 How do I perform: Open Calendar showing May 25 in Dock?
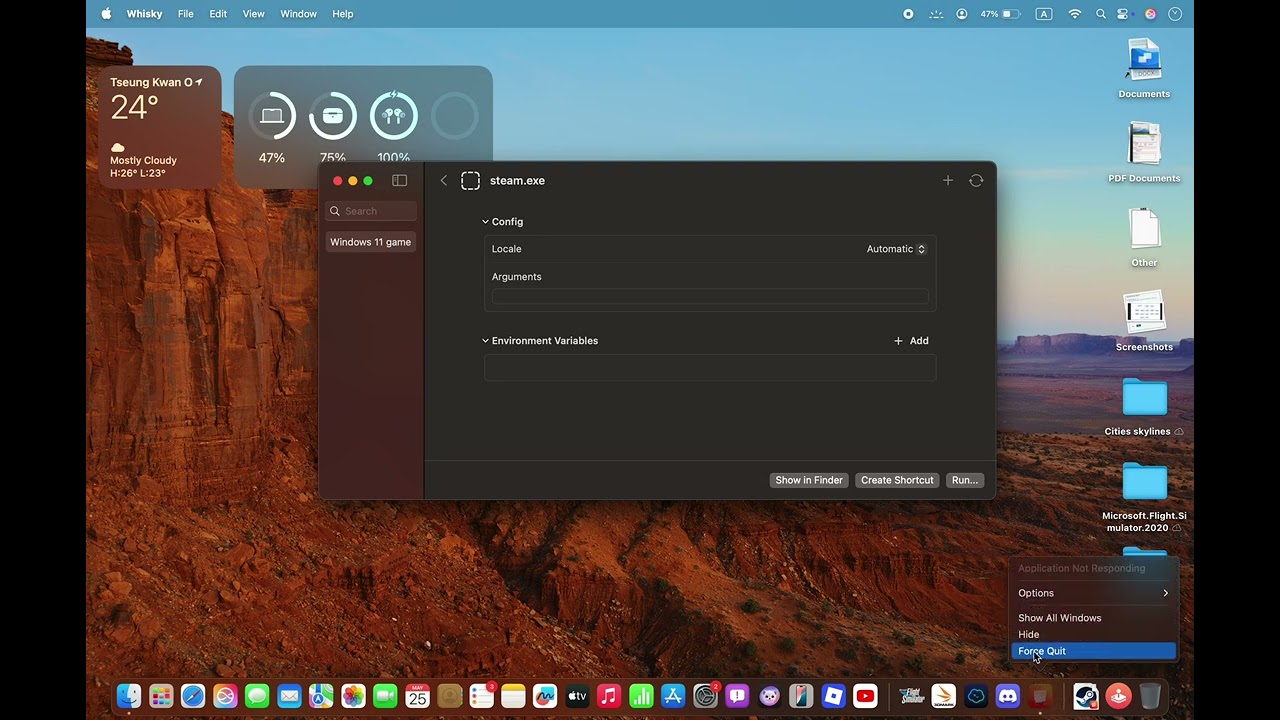[x=417, y=696]
